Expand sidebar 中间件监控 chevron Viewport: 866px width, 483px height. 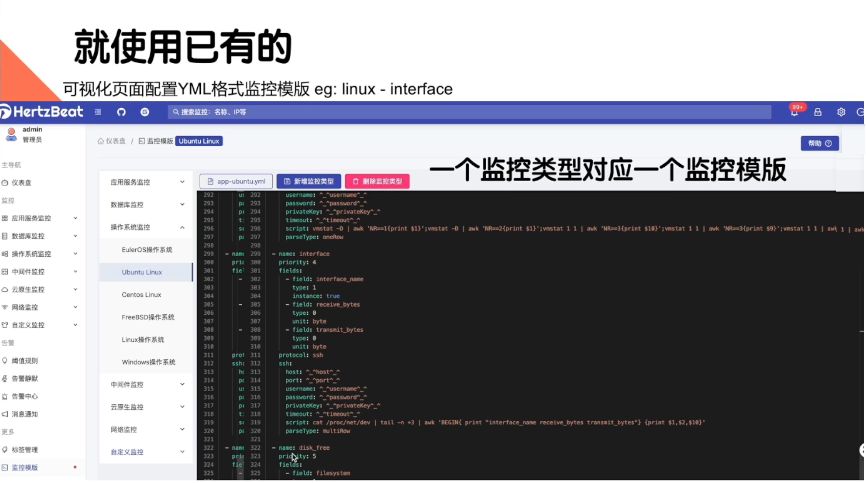tap(76, 272)
